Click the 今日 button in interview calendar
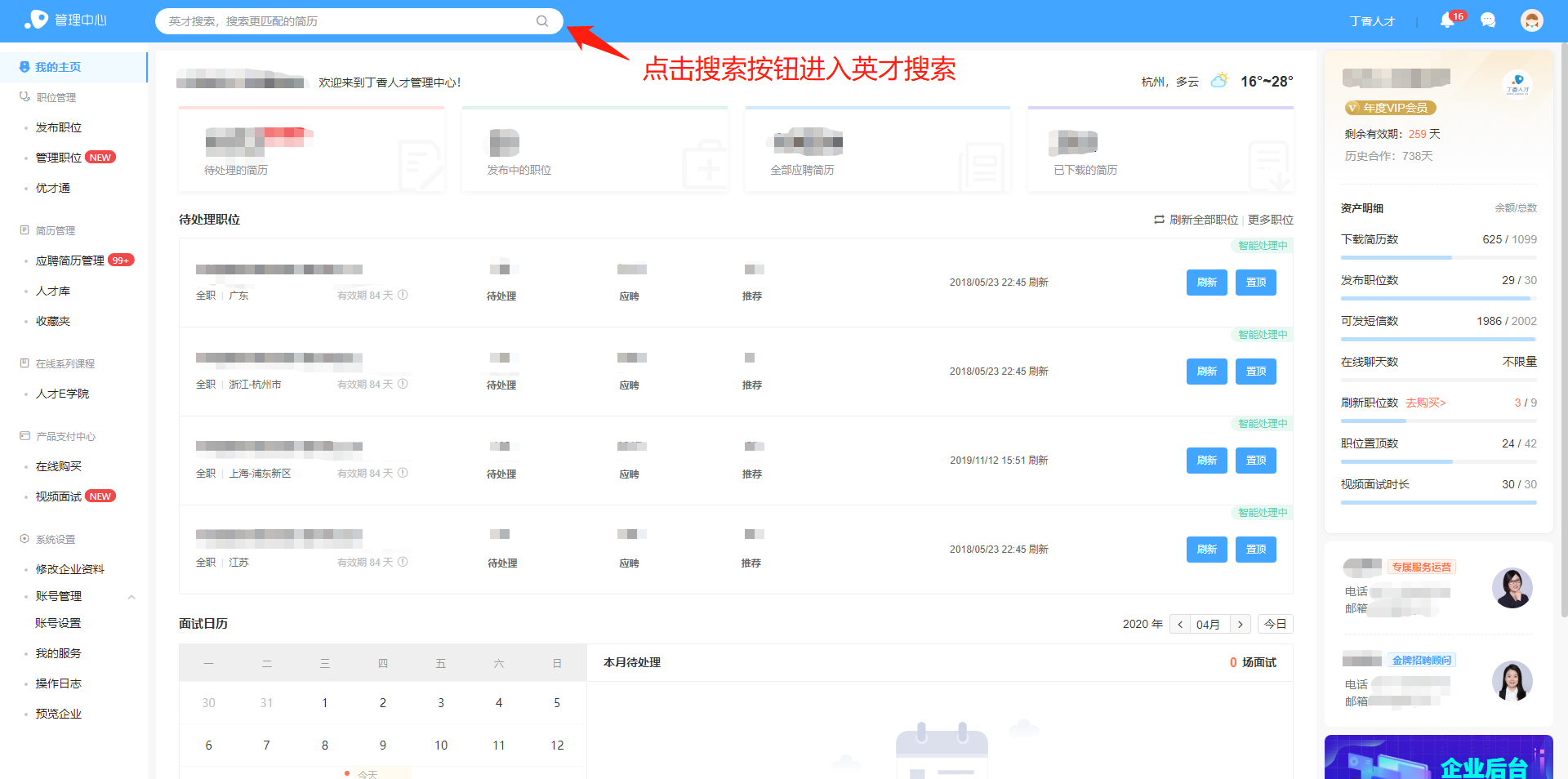This screenshot has height=779, width=1568. [1276, 624]
